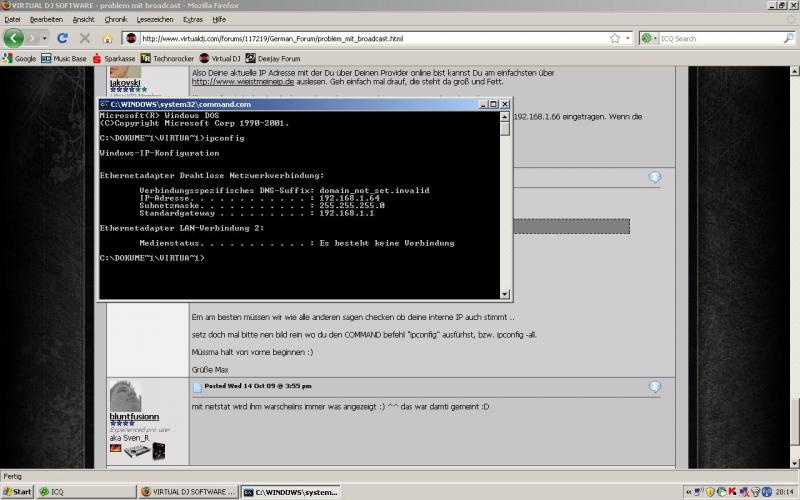Open the Lesezeichen menu
800x500 pixels.
(155, 19)
